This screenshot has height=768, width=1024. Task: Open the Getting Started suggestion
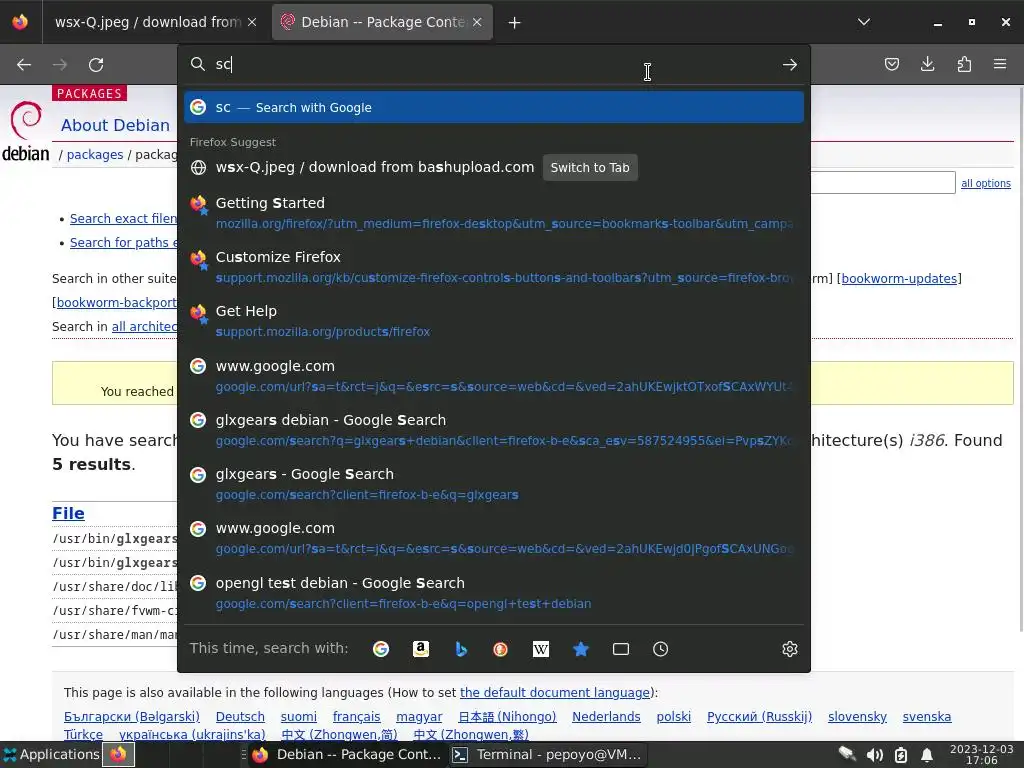[494, 213]
